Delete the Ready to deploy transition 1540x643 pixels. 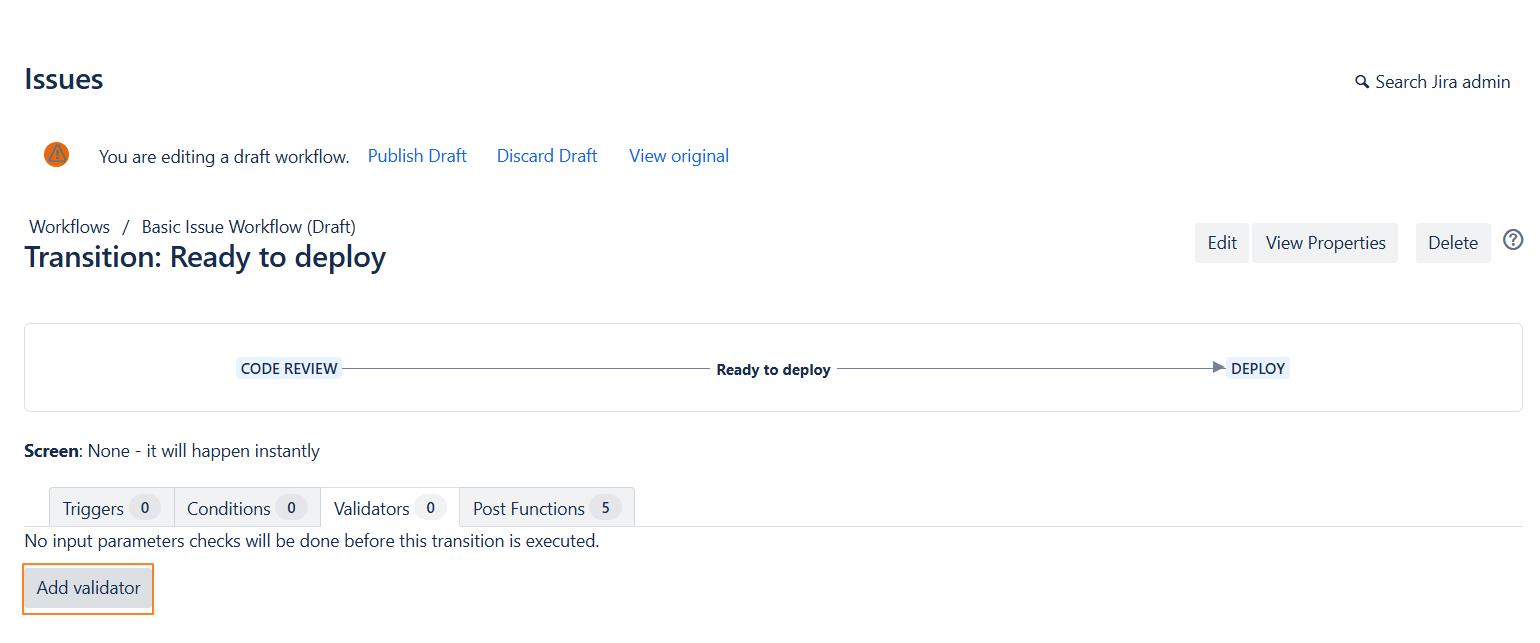(1452, 243)
